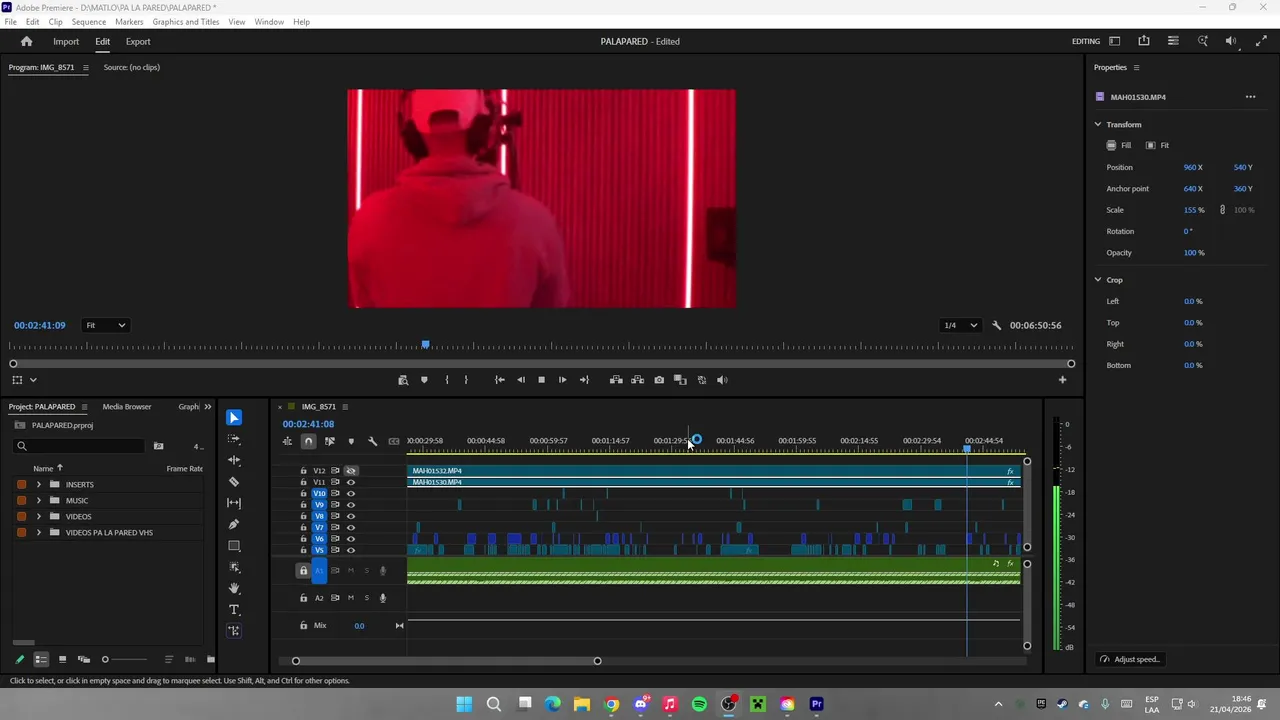This screenshot has width=1280, height=720.
Task: Expand the INSERTS bin
Action: pos(39,485)
